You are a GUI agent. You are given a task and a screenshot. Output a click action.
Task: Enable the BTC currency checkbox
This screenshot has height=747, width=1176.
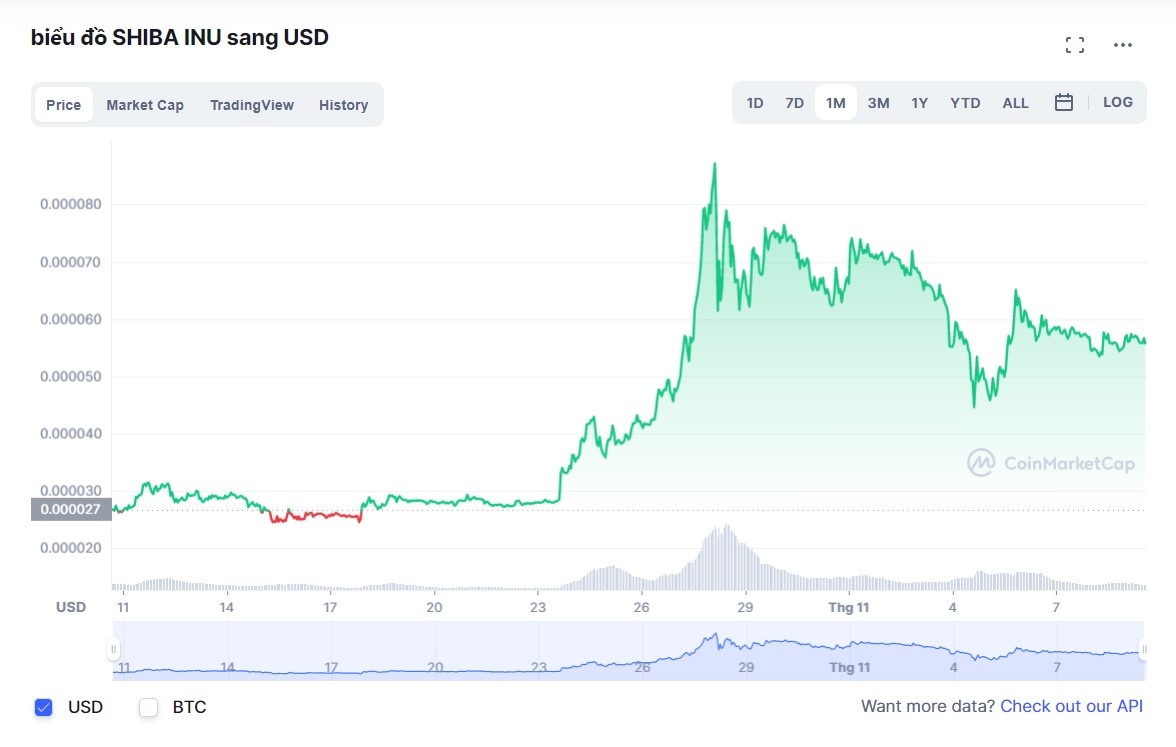(149, 708)
